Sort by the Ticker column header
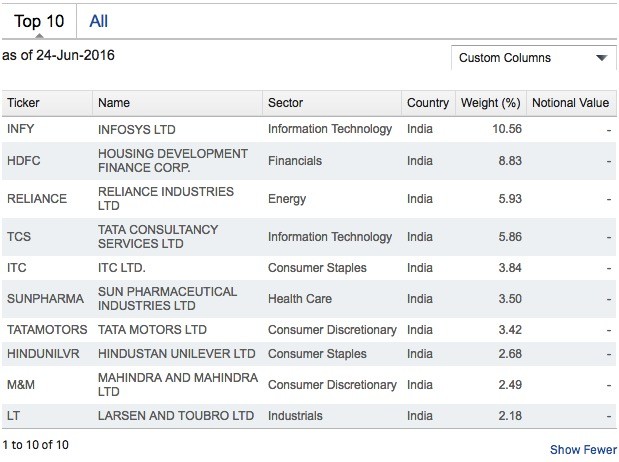The image size is (619, 462). [x=23, y=103]
